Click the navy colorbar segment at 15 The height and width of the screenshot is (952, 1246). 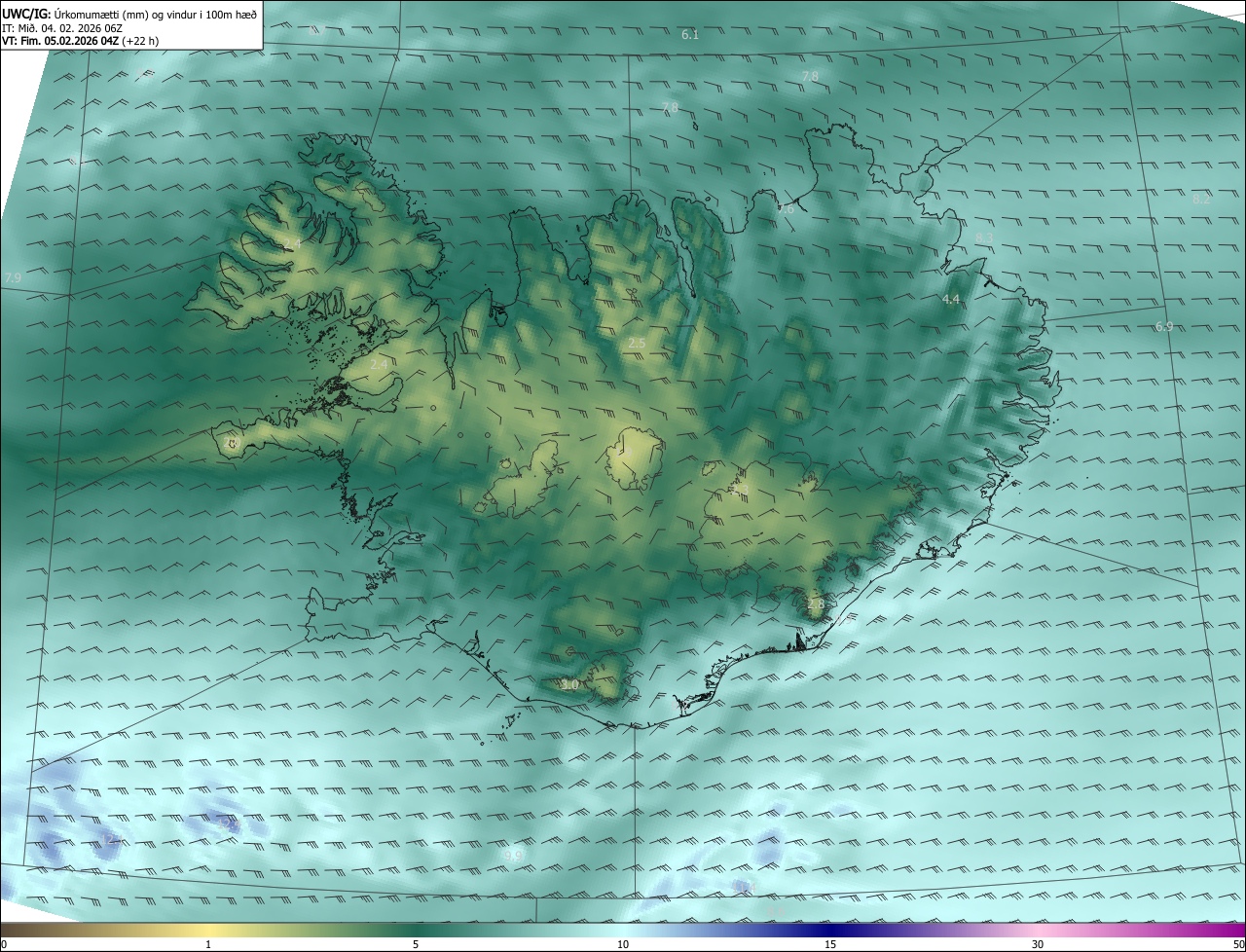830,929
